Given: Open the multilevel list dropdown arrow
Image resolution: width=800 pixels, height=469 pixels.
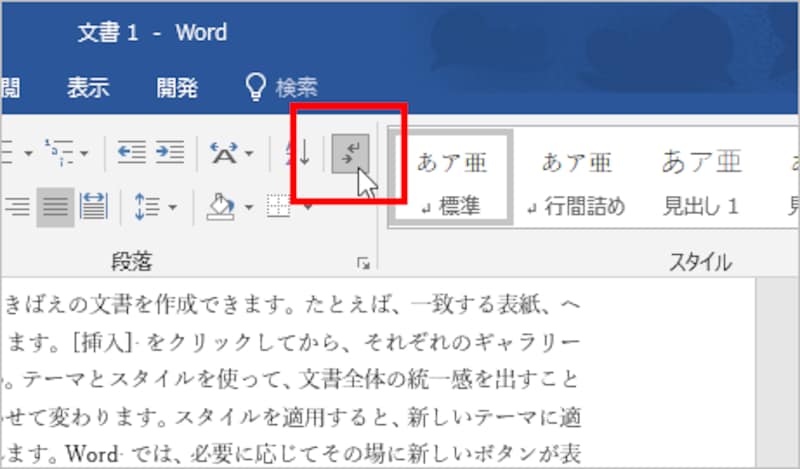Looking at the screenshot, I should tap(84, 153).
